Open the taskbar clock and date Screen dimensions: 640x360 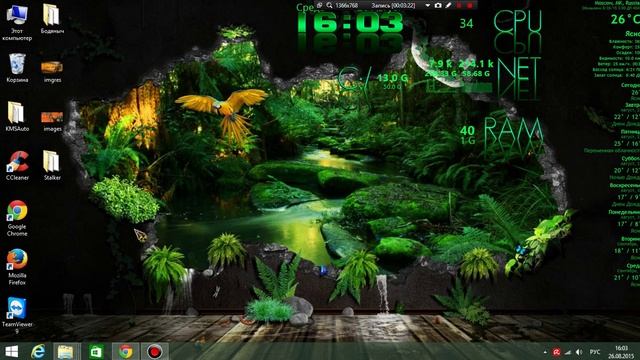621,352
